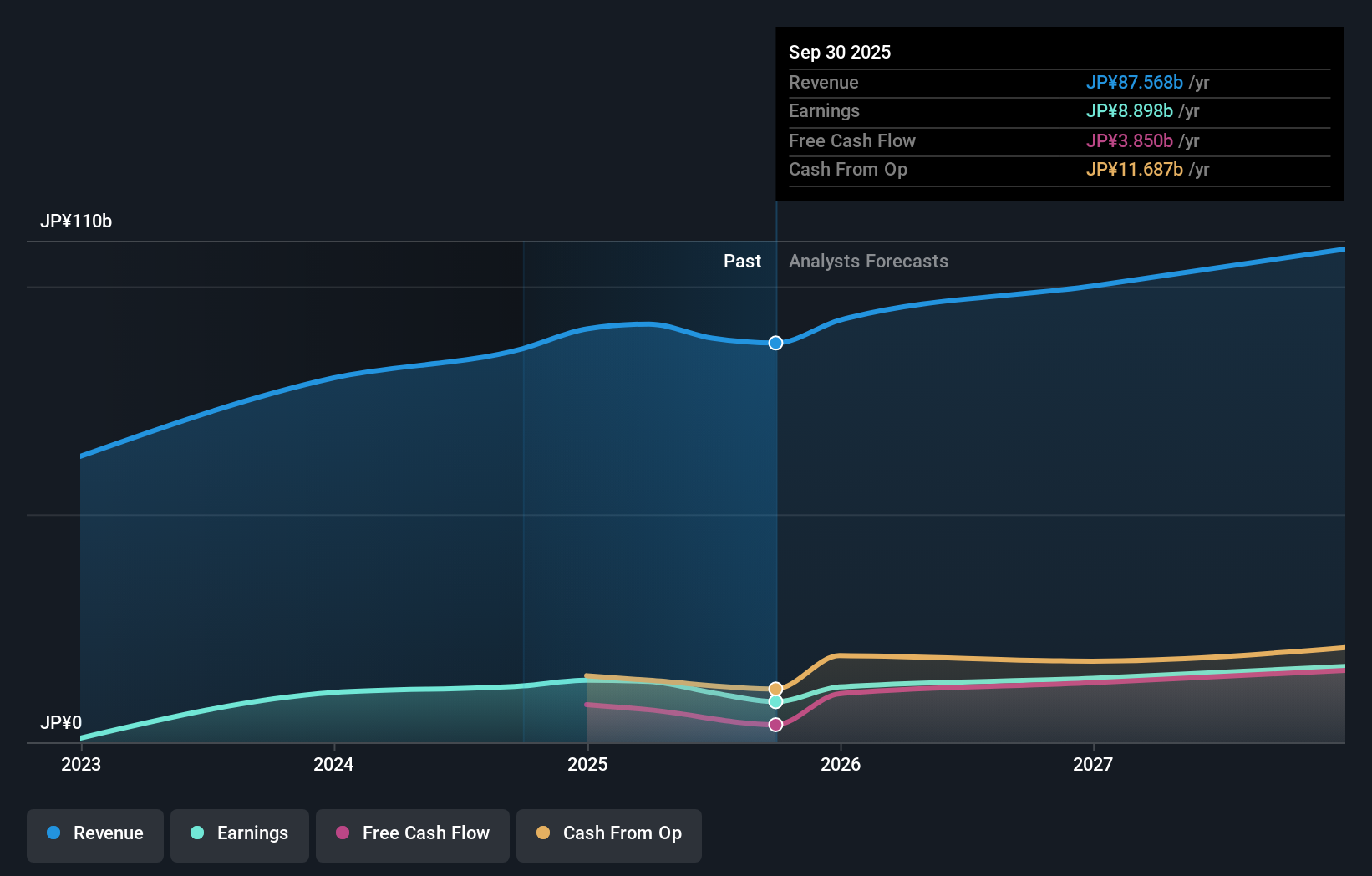Click the pink Free Cash Flow dot icon
Image resolution: width=1372 pixels, height=876 pixels.
[x=341, y=833]
